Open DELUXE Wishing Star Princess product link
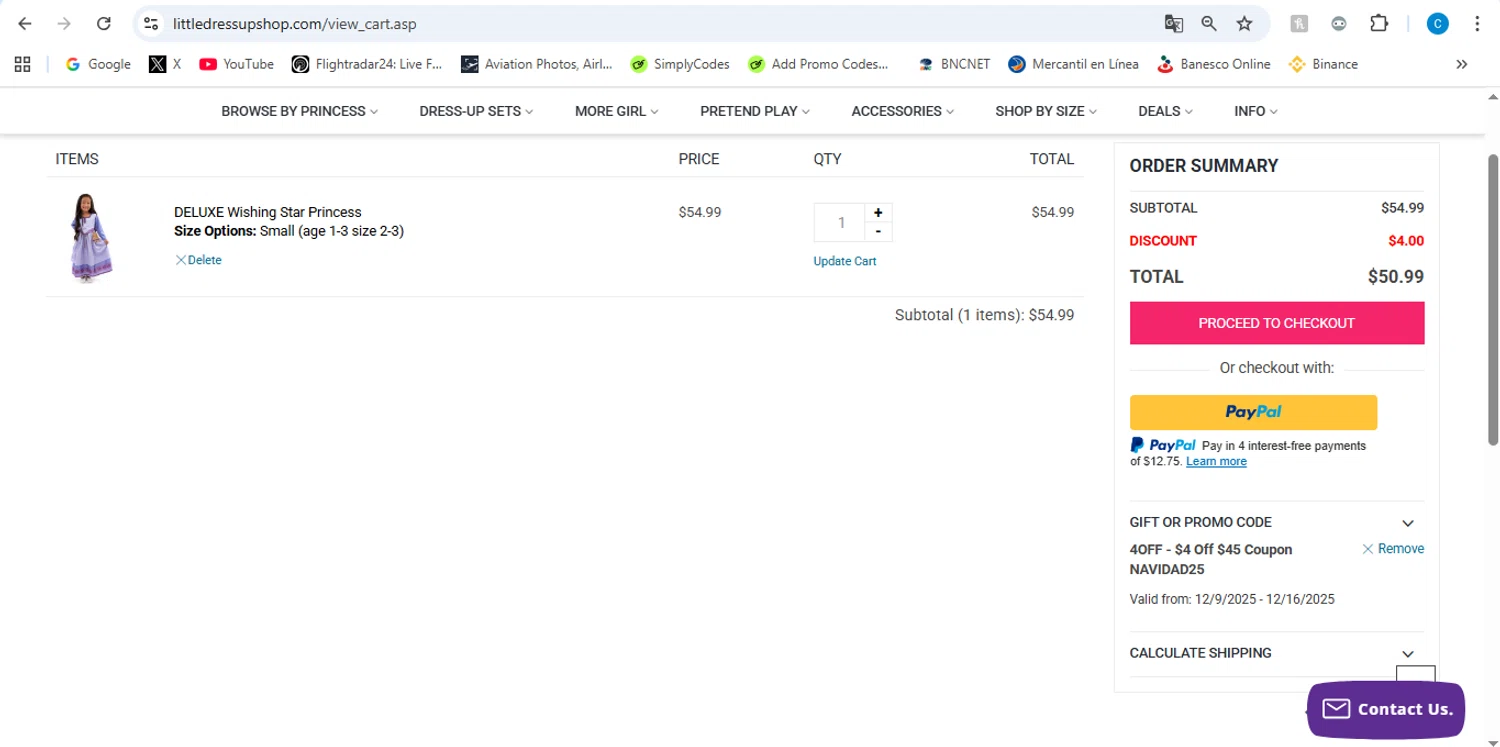1500x747 pixels. pos(268,212)
